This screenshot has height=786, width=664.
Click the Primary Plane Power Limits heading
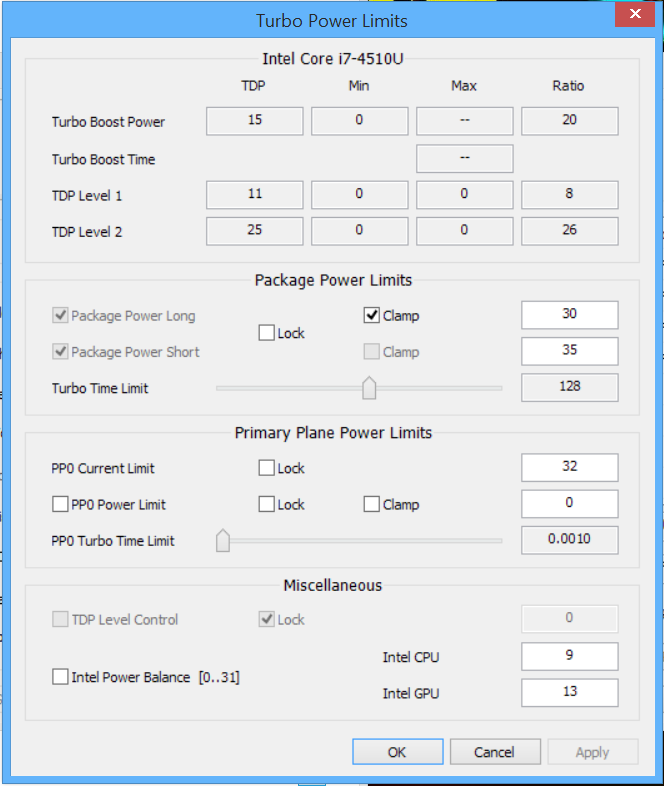(333, 433)
